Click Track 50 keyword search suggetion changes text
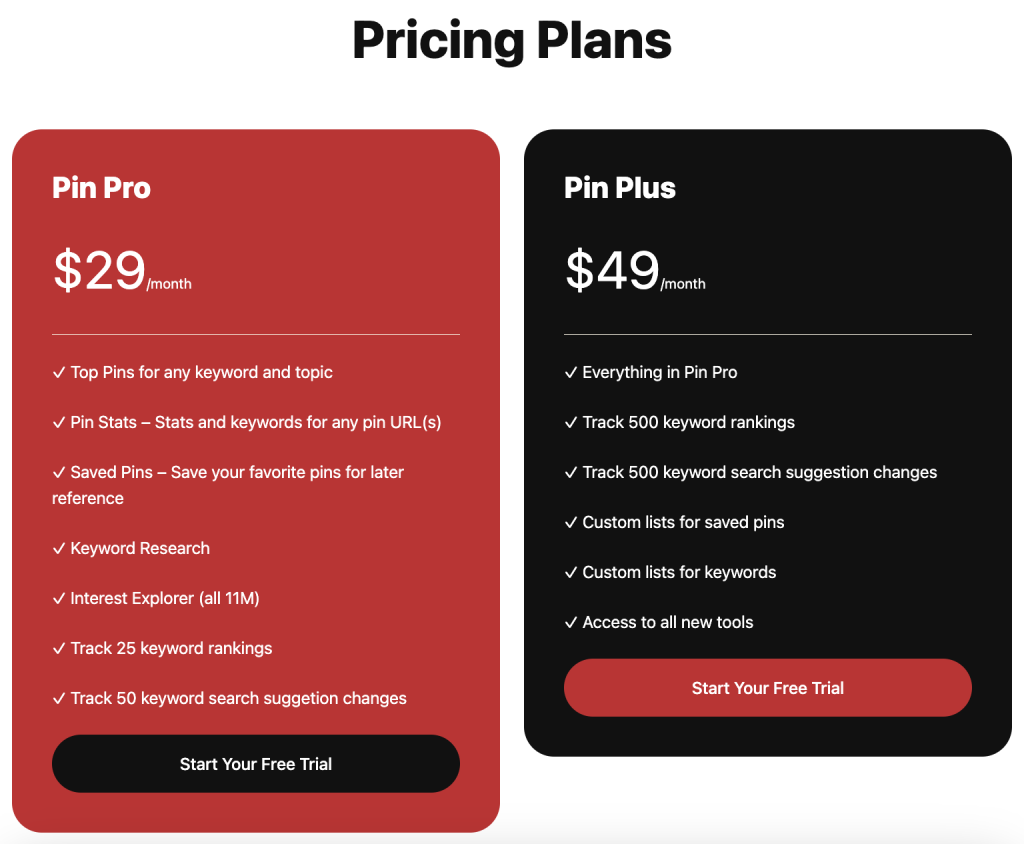The width and height of the screenshot is (1024, 844). [238, 698]
